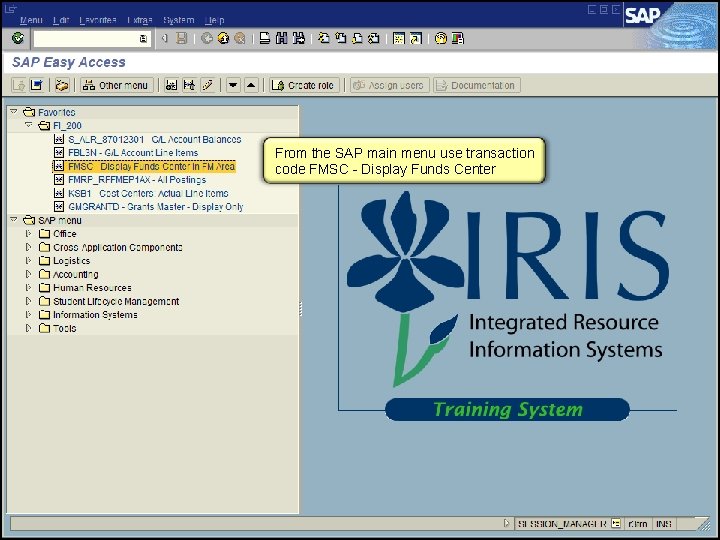Expand the Tools folder
The height and width of the screenshot is (540, 720).
(28, 328)
